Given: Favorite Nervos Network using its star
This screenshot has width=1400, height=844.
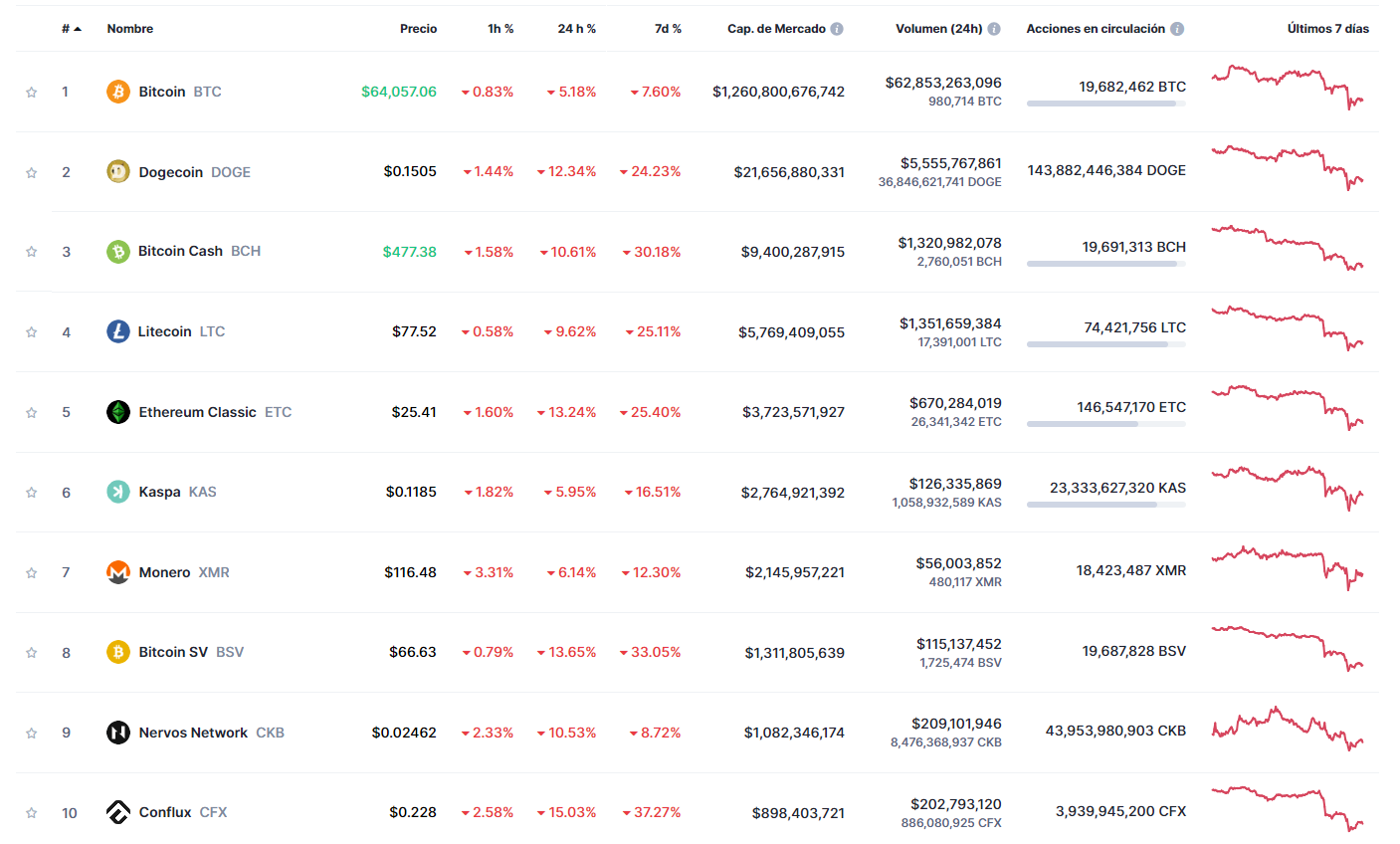Looking at the screenshot, I should [x=31, y=733].
